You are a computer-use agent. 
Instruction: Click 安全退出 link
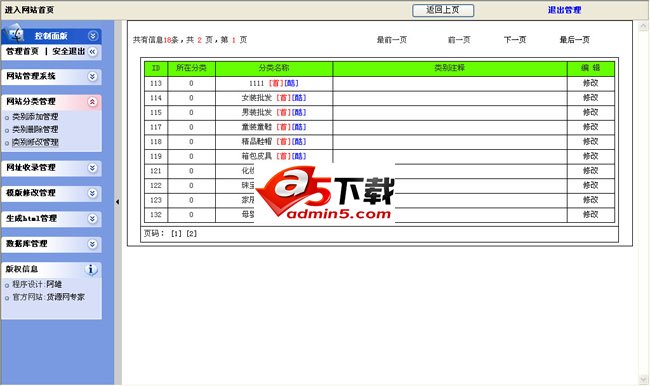(x=68, y=51)
